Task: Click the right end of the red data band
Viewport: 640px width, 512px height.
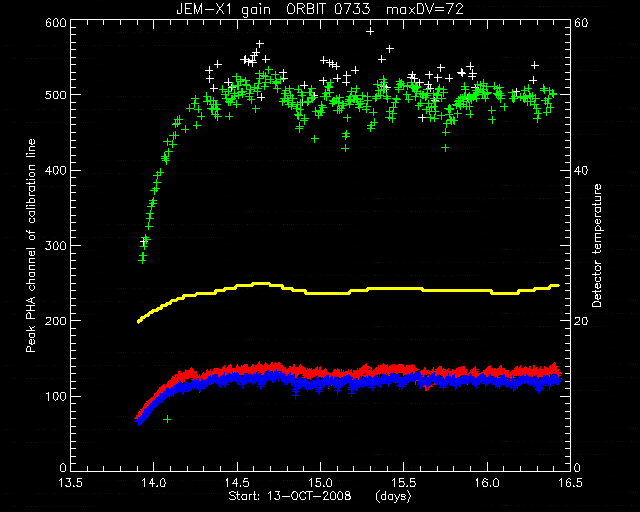Action: tap(558, 370)
